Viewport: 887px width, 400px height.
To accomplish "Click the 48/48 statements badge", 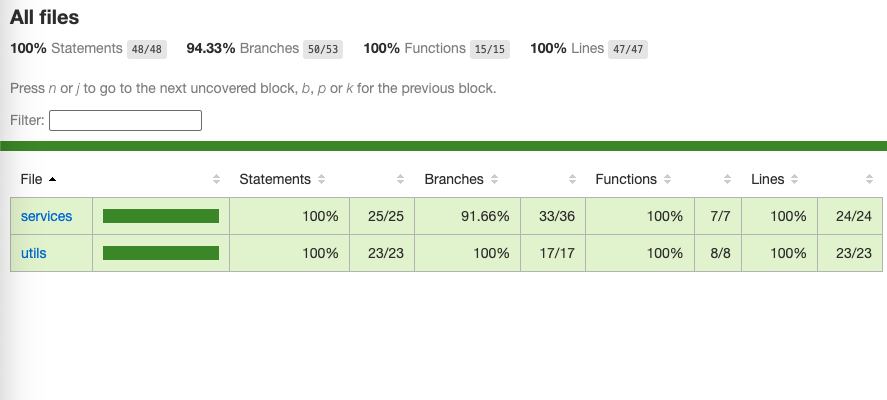I will 147,49.
